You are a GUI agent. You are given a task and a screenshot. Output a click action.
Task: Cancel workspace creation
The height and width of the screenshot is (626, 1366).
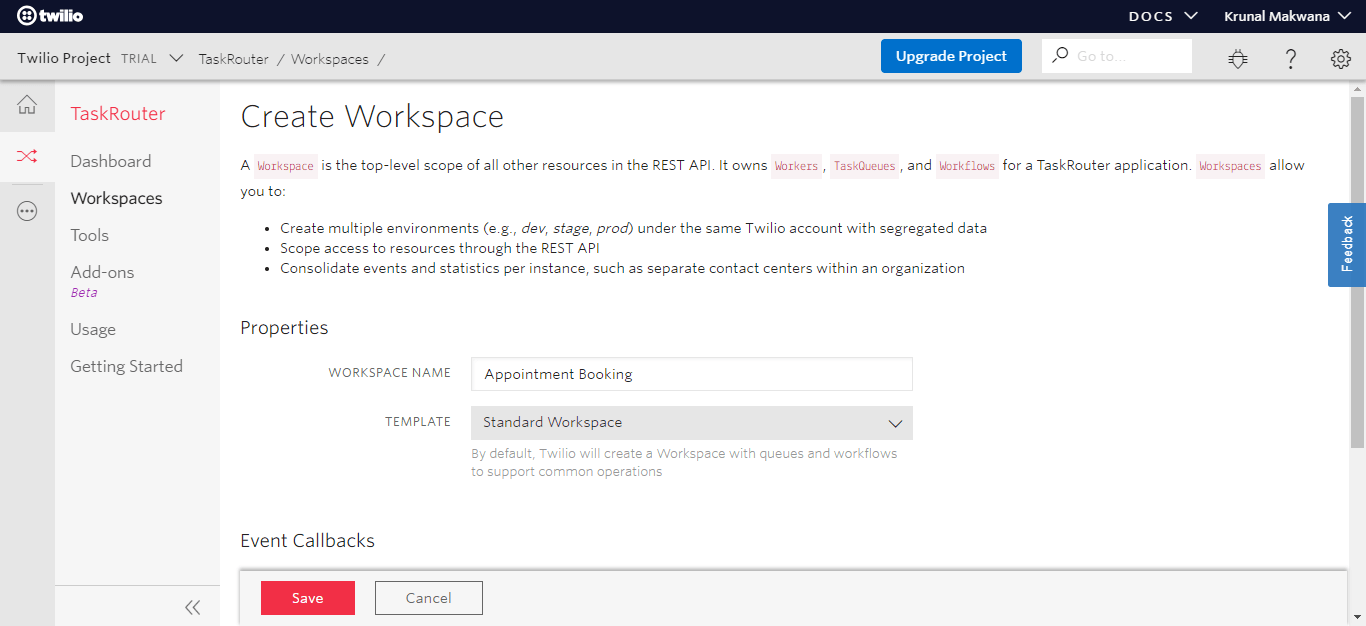pos(428,597)
